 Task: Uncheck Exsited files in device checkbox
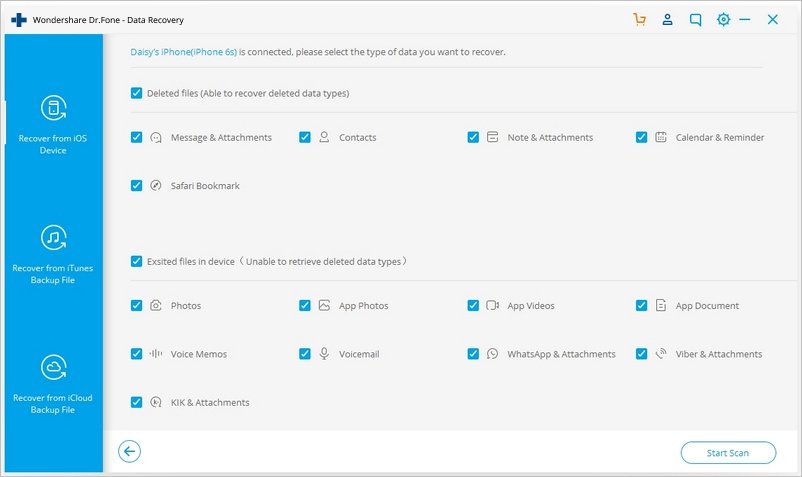136,261
